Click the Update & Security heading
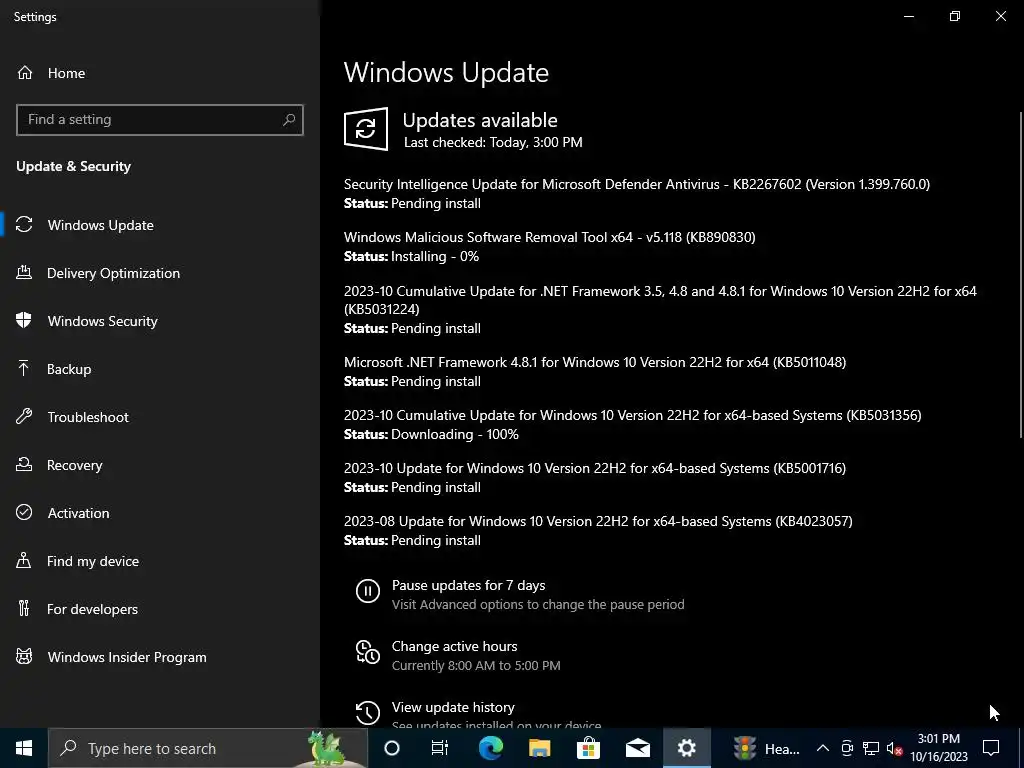 pos(74,166)
